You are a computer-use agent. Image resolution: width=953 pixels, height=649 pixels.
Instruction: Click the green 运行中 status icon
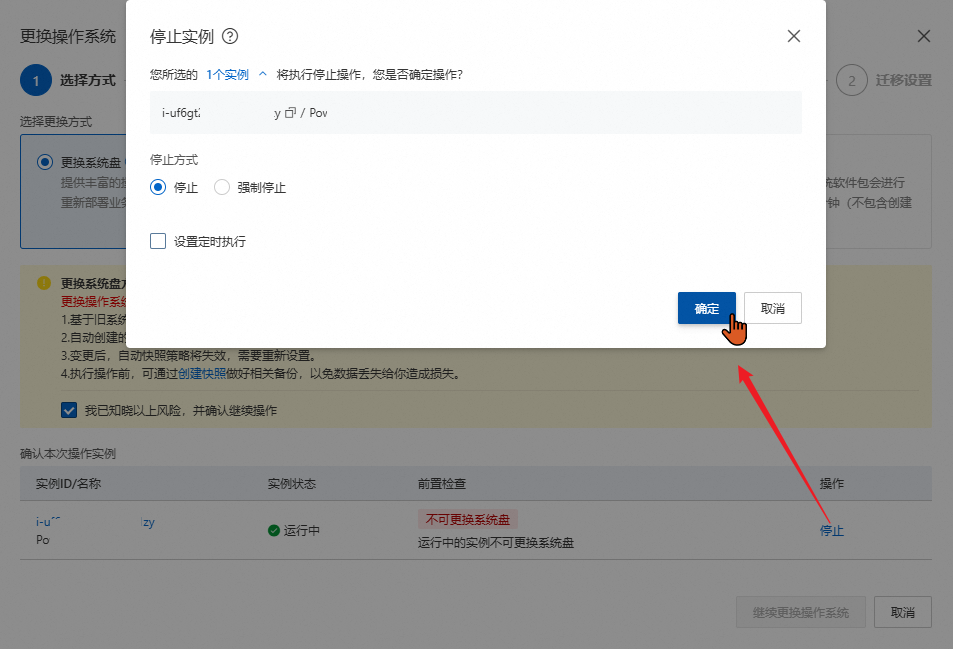click(274, 530)
